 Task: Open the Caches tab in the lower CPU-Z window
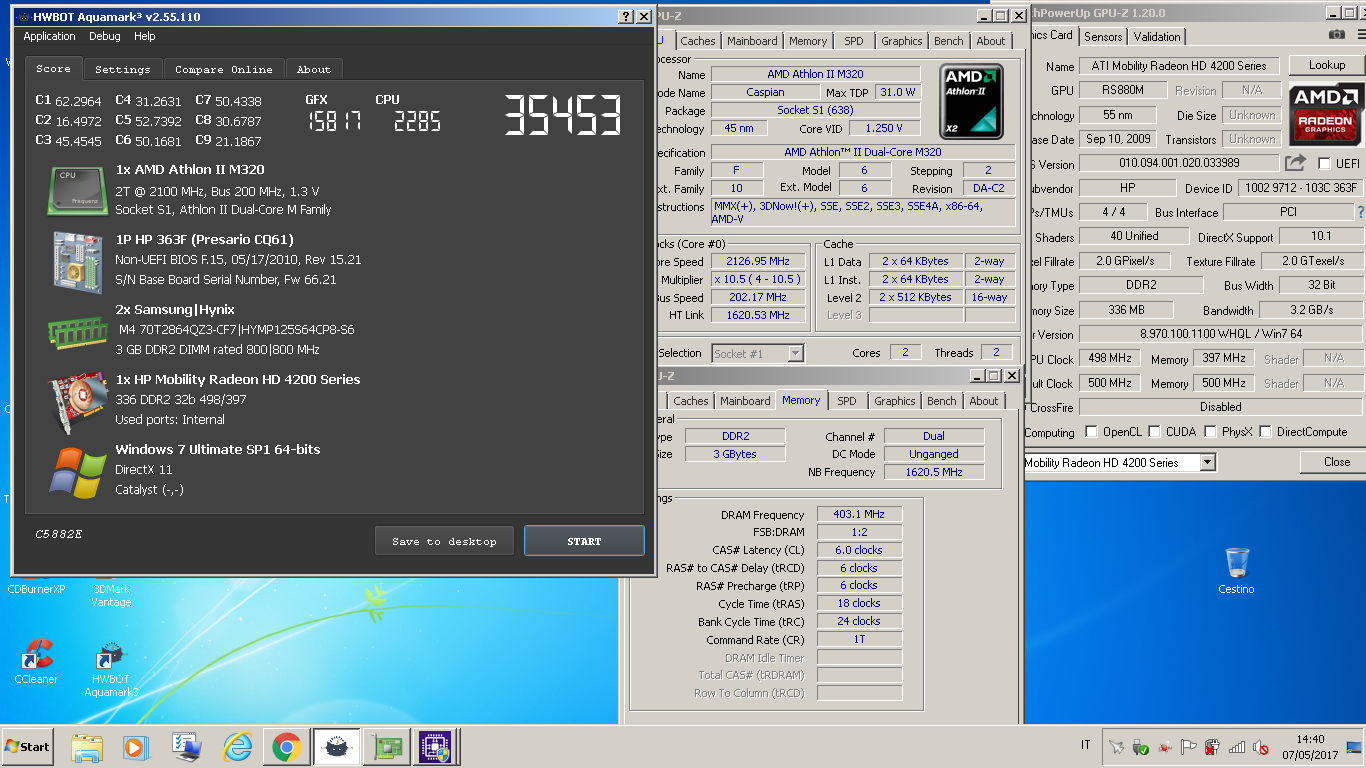691,401
